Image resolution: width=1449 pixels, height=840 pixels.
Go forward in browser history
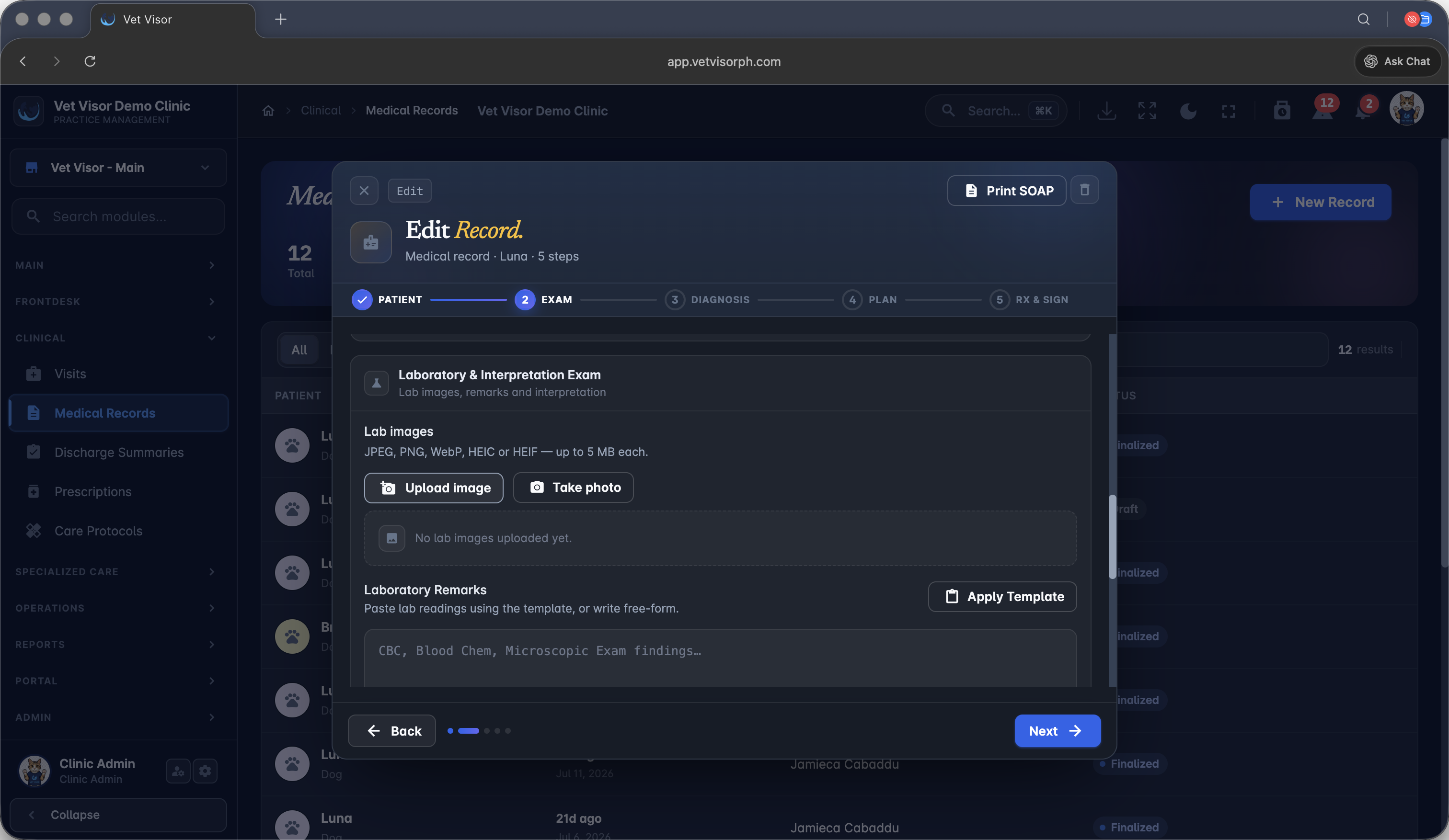(x=57, y=61)
